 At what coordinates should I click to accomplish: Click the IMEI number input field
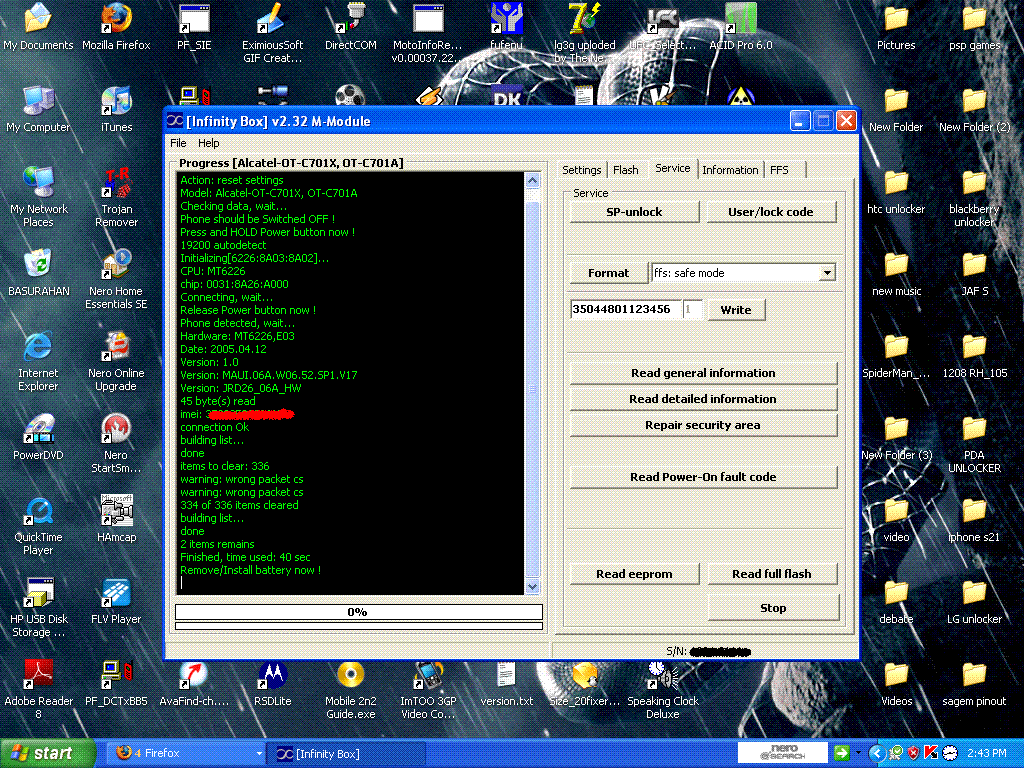624,310
